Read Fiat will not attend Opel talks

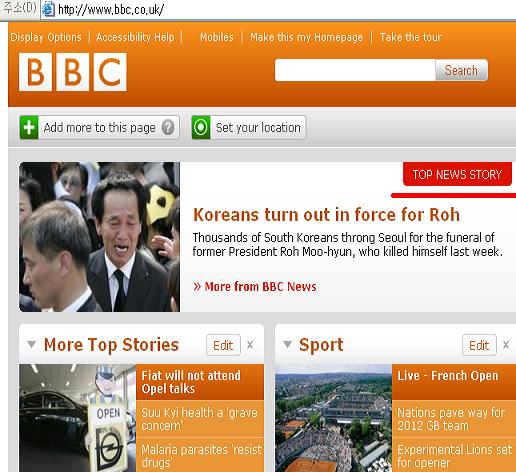coord(200,382)
